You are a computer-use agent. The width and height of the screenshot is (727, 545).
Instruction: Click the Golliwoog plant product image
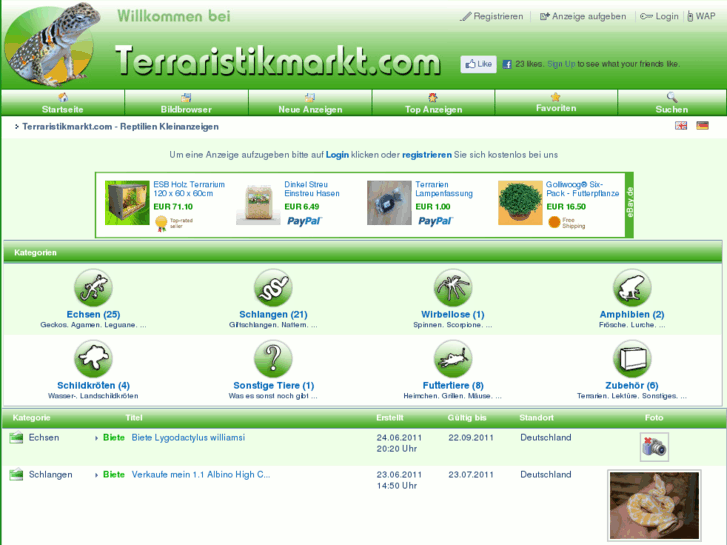click(x=520, y=203)
